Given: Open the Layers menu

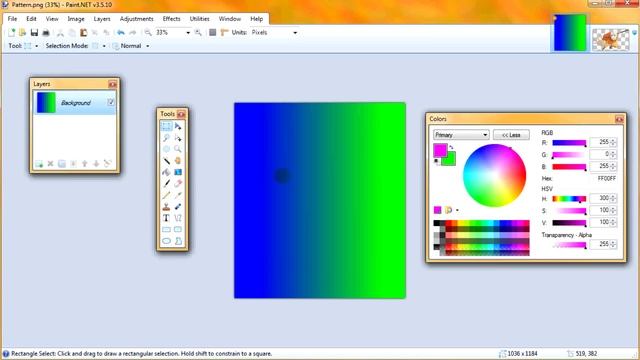Looking at the screenshot, I should tap(102, 19).
